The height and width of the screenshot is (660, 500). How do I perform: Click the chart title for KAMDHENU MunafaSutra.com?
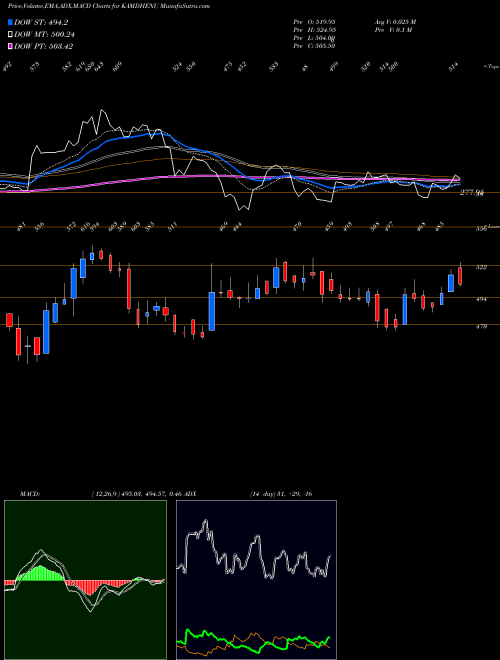(x=109, y=6)
